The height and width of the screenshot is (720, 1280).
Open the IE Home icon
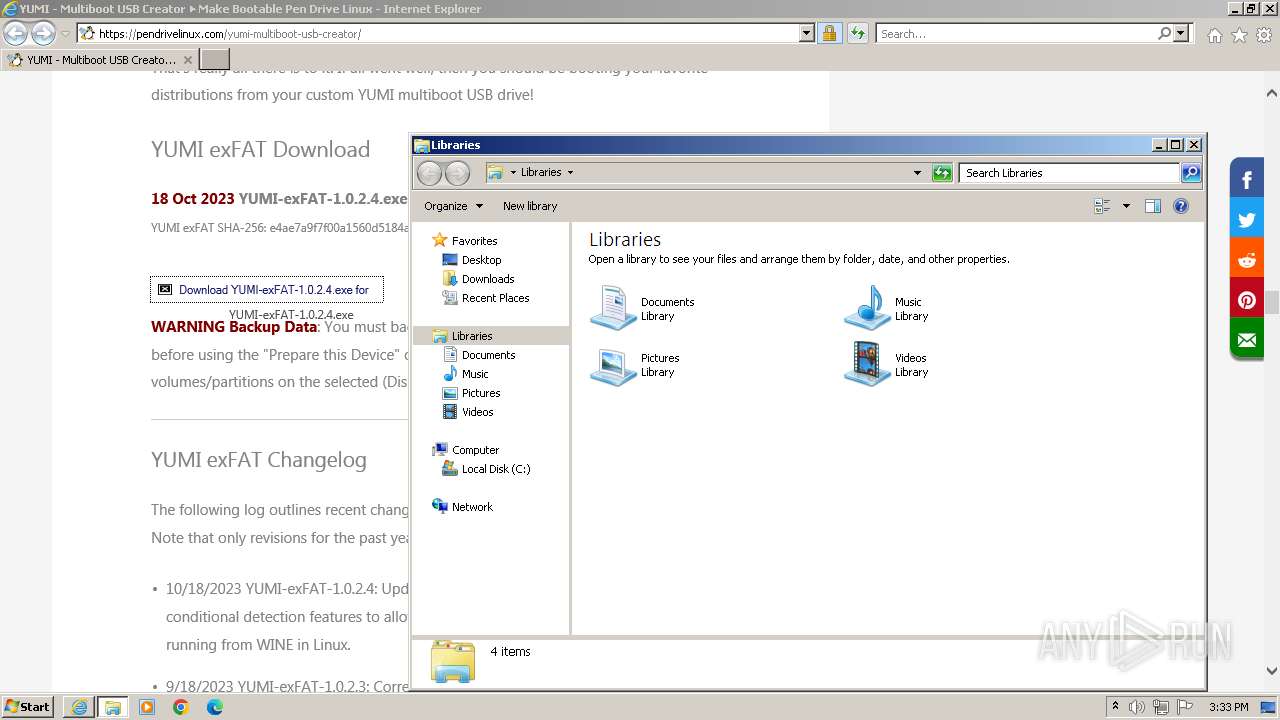coord(1214,35)
